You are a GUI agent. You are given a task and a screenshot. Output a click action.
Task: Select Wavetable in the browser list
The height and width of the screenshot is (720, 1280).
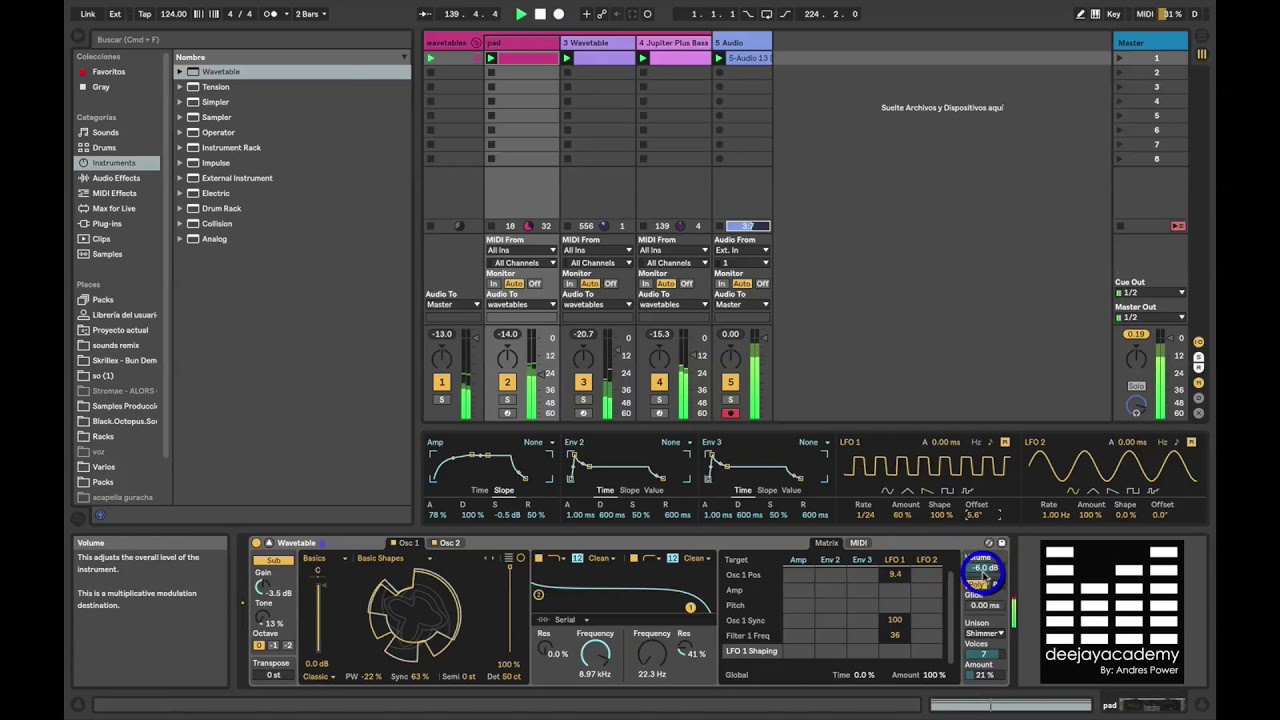292,72
